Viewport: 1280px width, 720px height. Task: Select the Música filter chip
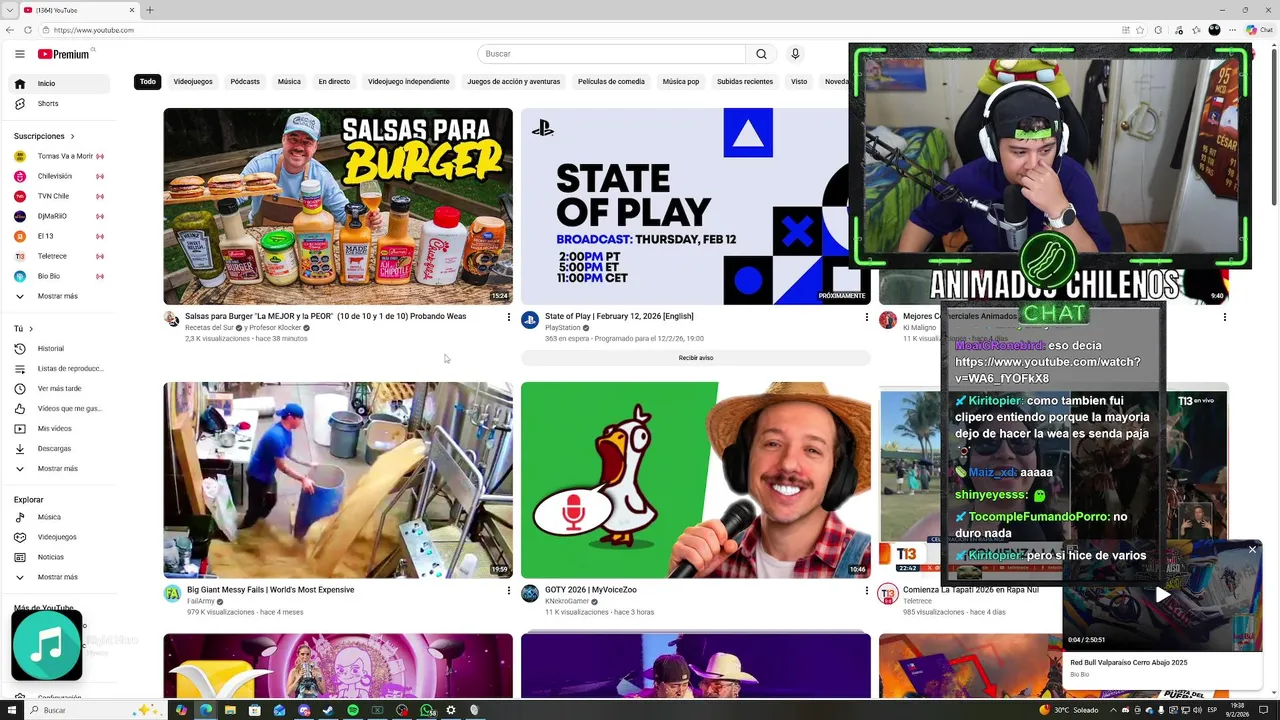(x=289, y=82)
